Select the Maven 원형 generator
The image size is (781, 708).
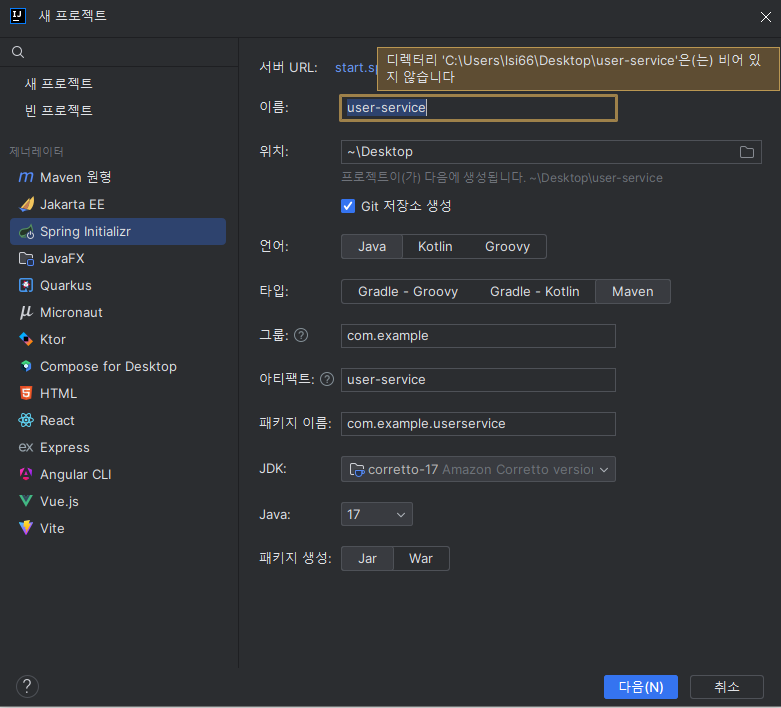tap(118, 177)
